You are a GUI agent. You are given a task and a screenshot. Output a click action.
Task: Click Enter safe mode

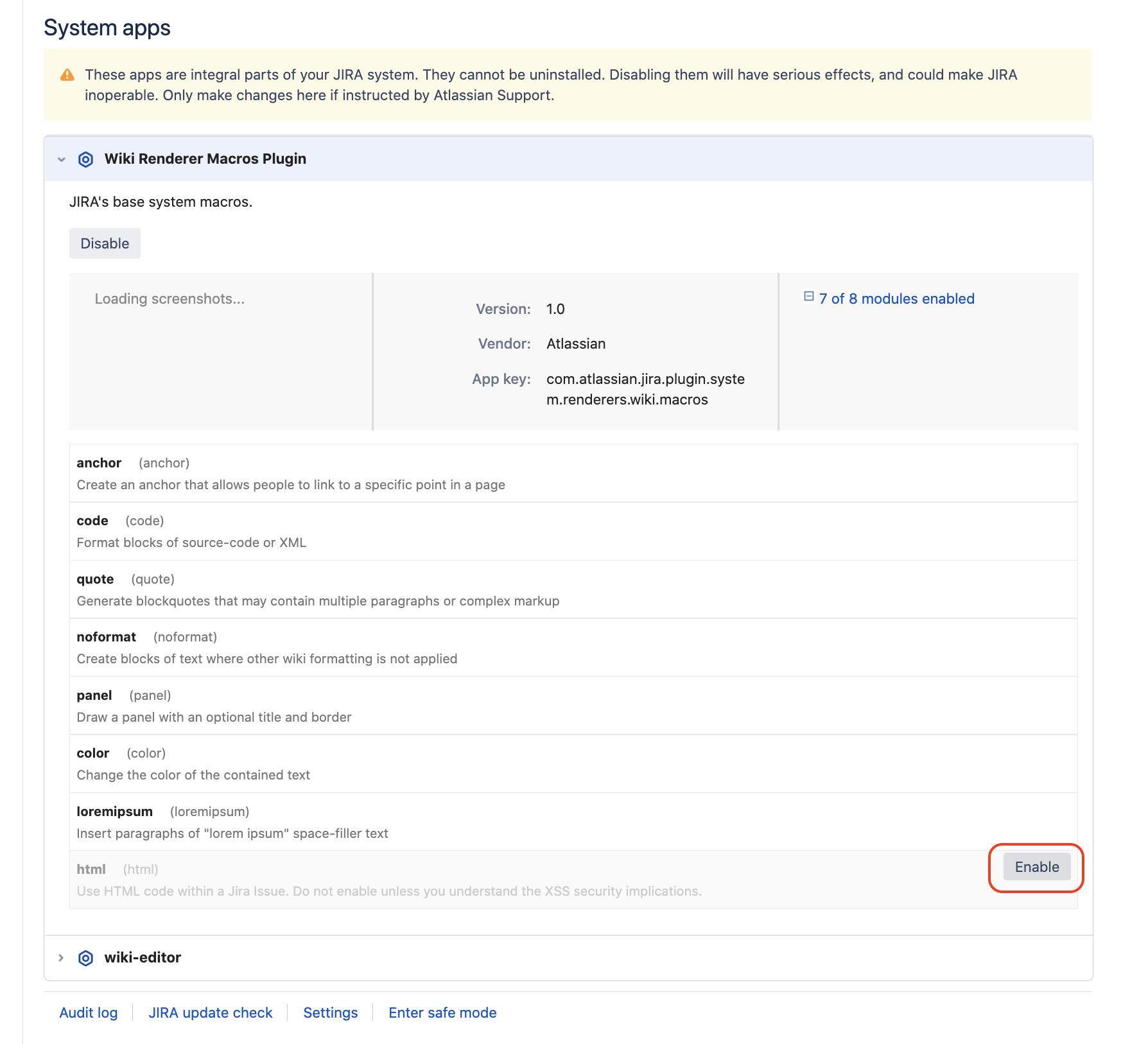pyautogui.click(x=442, y=1013)
